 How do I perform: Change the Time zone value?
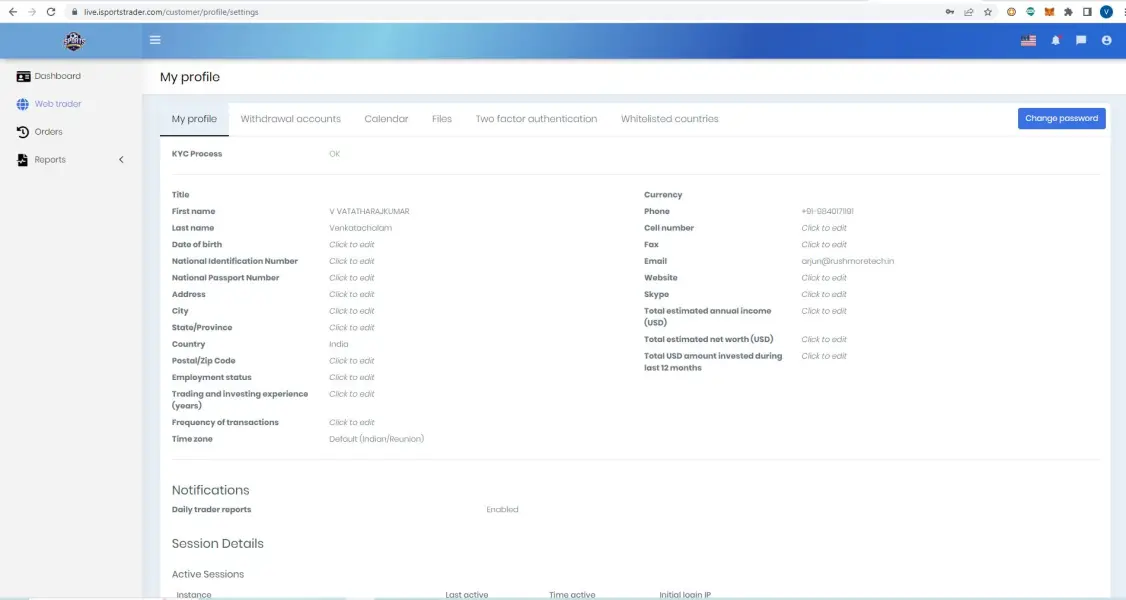tap(376, 439)
